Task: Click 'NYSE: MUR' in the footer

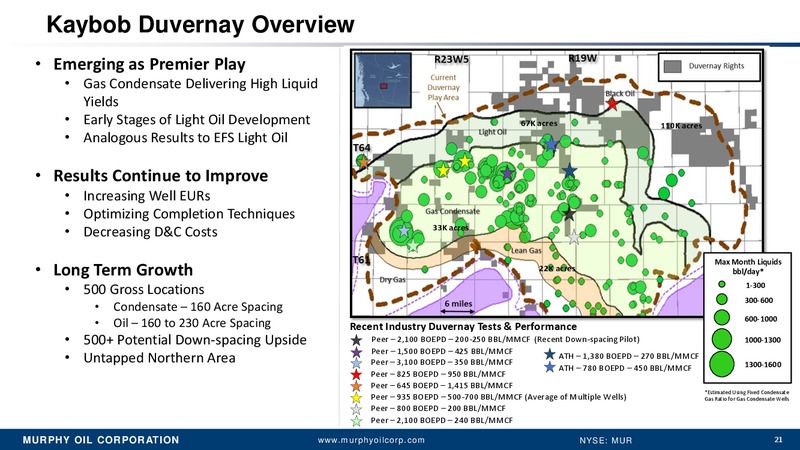Action: click(x=606, y=440)
